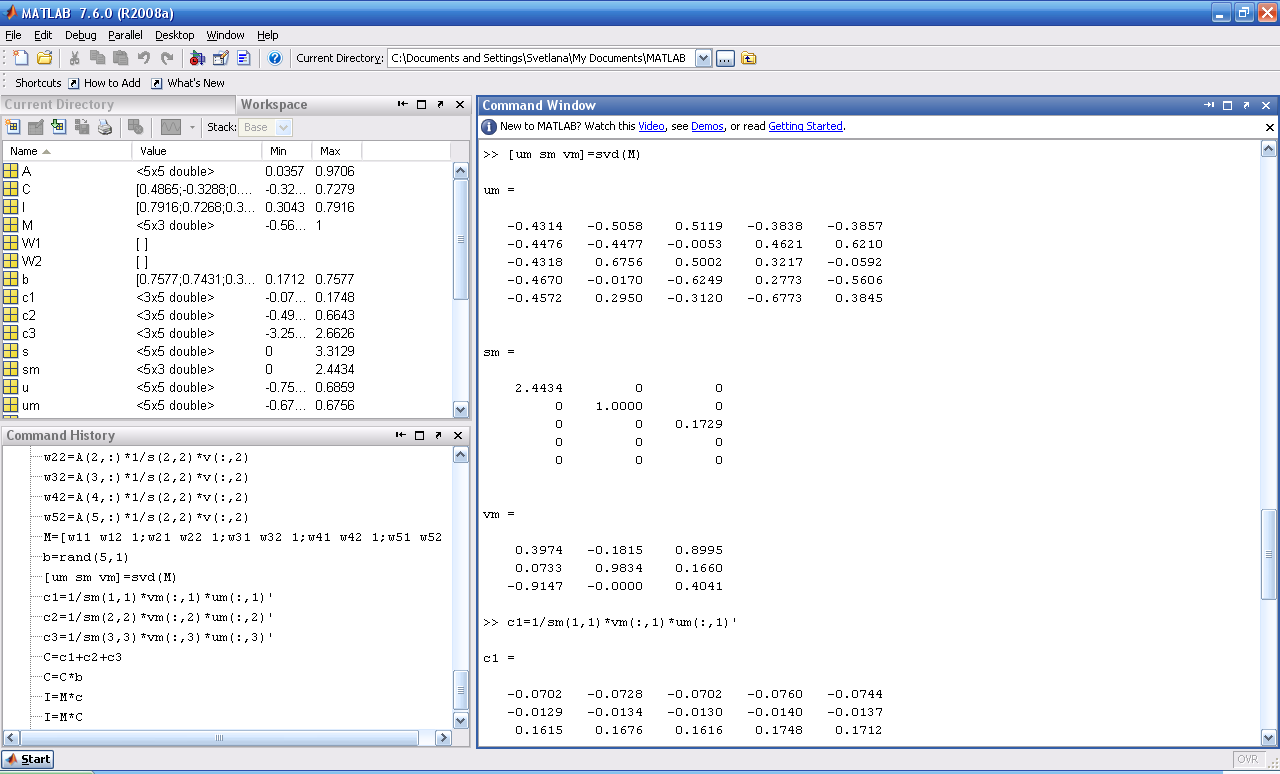Open the Debug menu
Screen dimensions: 1280x774
81,35
